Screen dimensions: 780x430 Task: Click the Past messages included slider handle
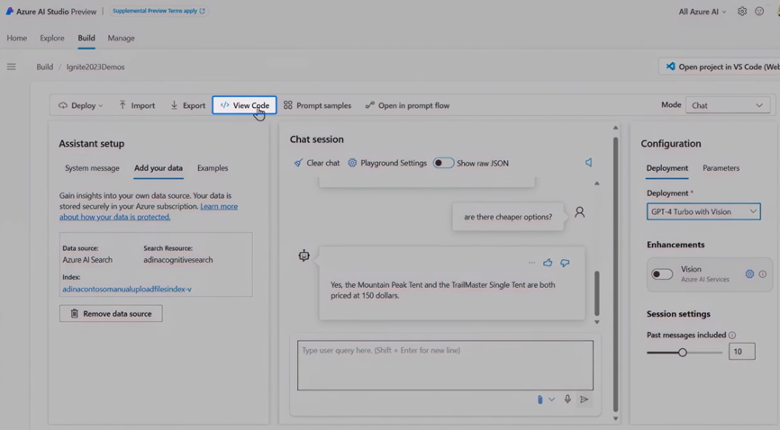tap(682, 352)
